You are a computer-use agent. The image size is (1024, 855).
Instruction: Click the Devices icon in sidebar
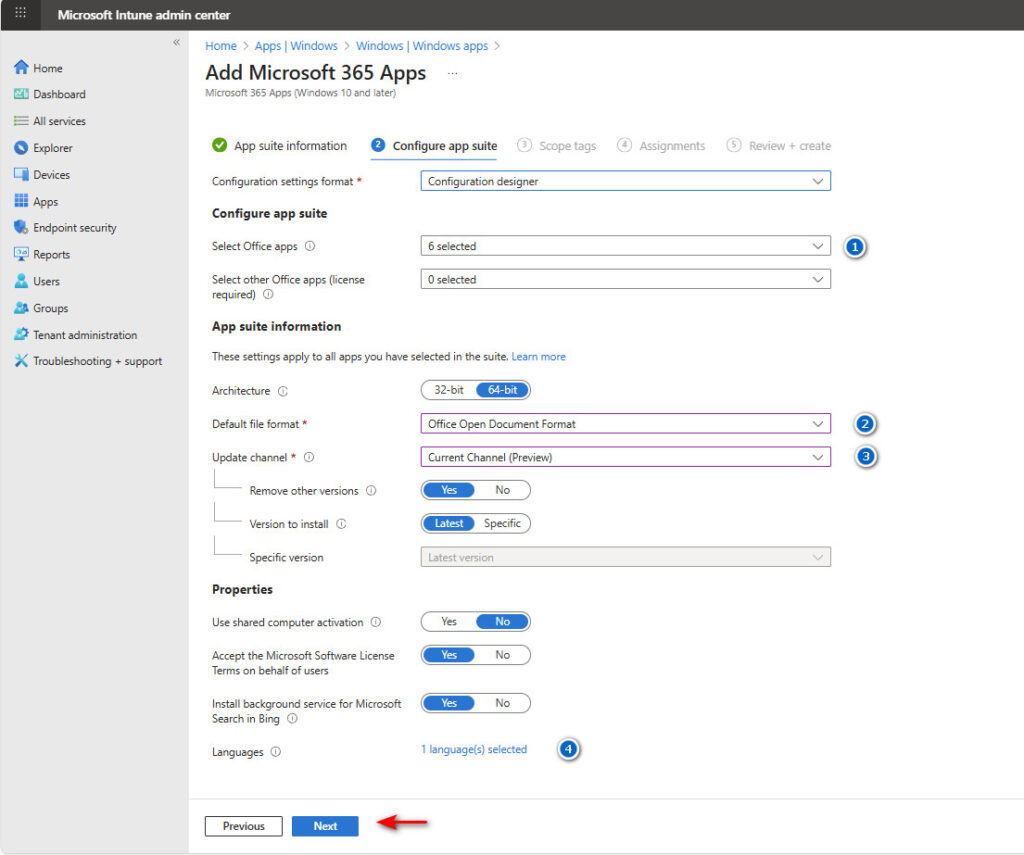coord(21,175)
